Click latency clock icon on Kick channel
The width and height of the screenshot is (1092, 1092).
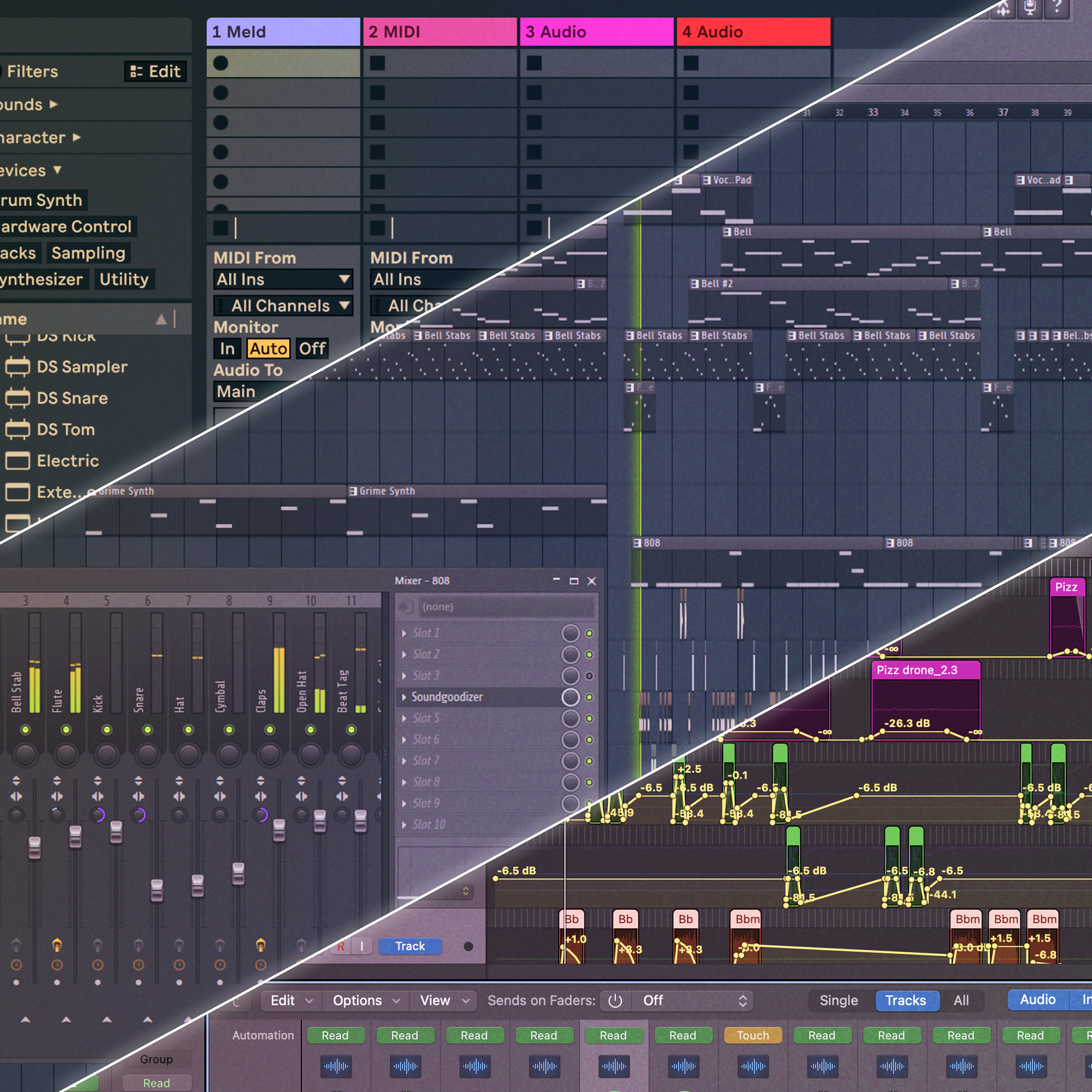coord(98,965)
